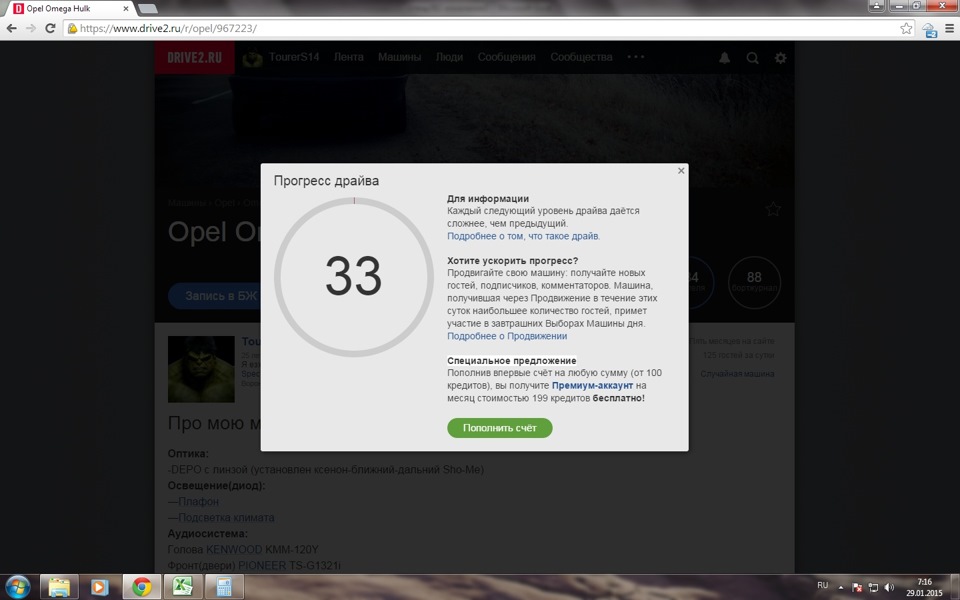Open site settings gear icon
The height and width of the screenshot is (600, 960).
[x=781, y=58]
